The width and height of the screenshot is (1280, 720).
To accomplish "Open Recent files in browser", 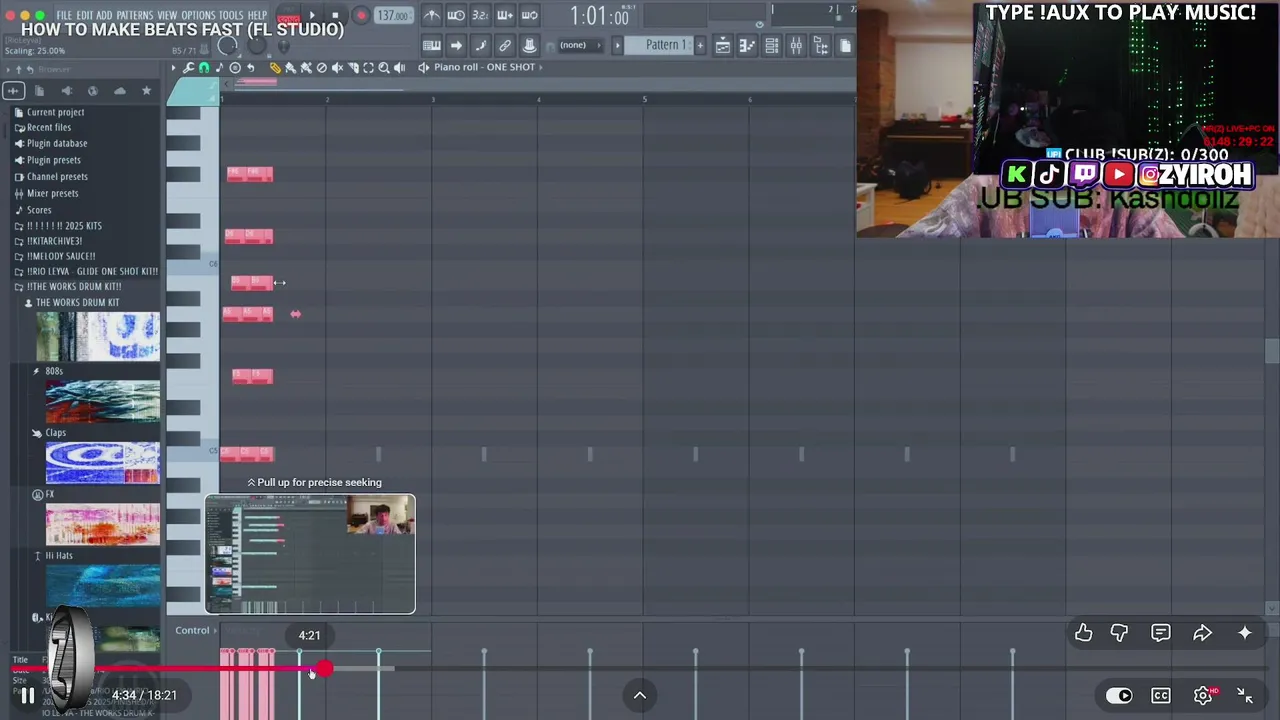I will (48, 127).
